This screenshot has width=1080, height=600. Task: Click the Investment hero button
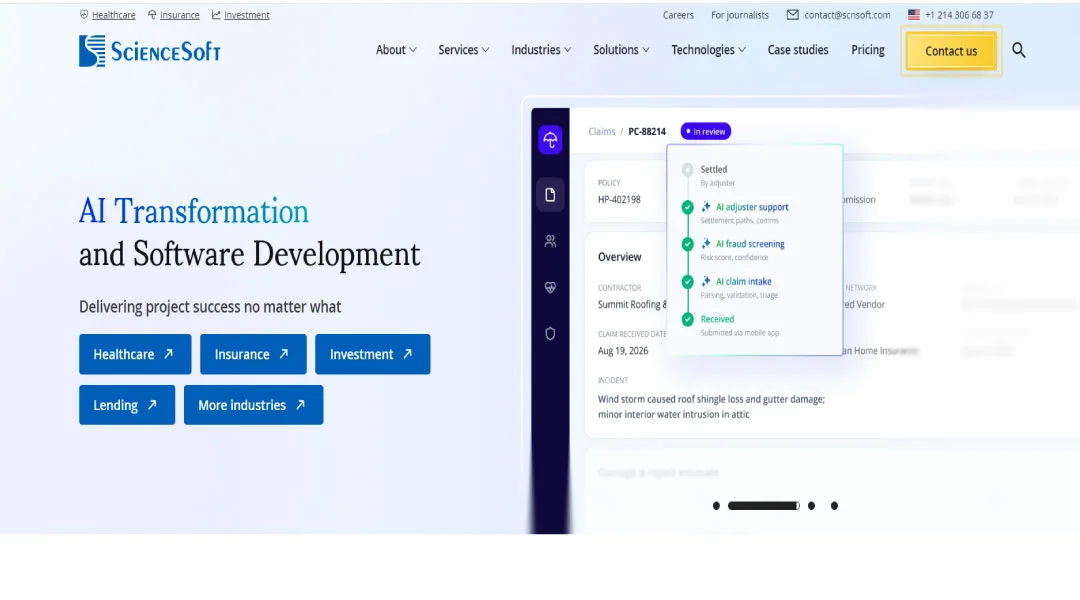[373, 354]
